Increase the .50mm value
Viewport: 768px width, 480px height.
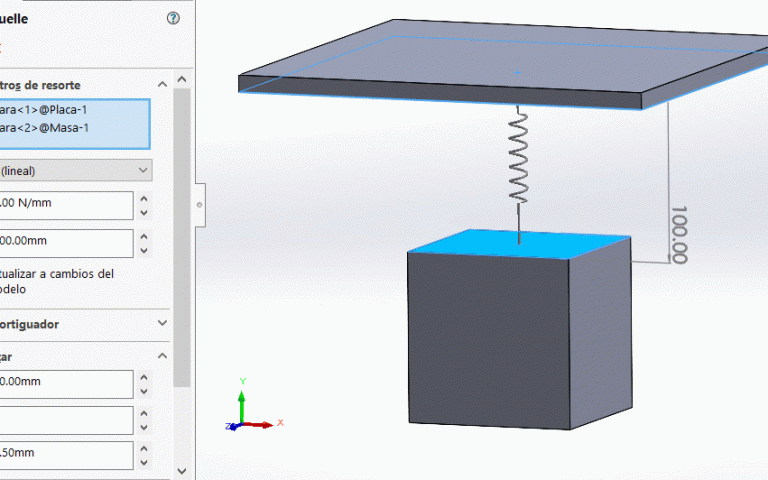(144, 448)
